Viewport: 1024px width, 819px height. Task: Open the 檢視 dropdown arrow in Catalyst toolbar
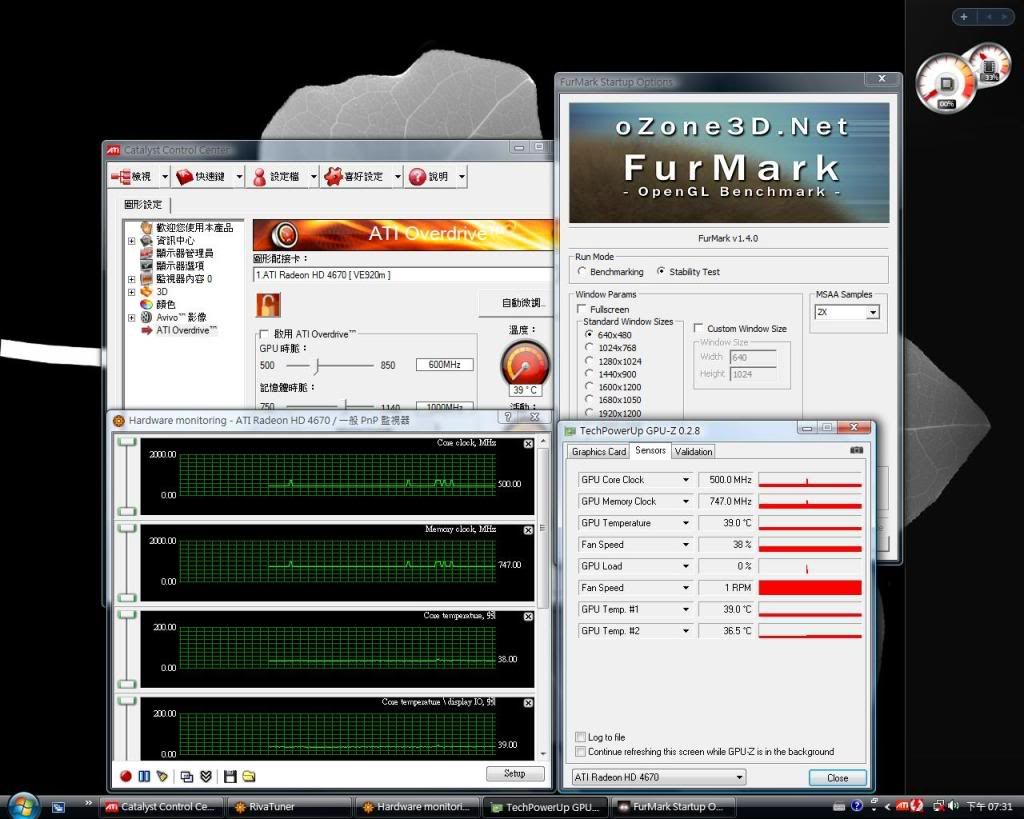click(165, 176)
